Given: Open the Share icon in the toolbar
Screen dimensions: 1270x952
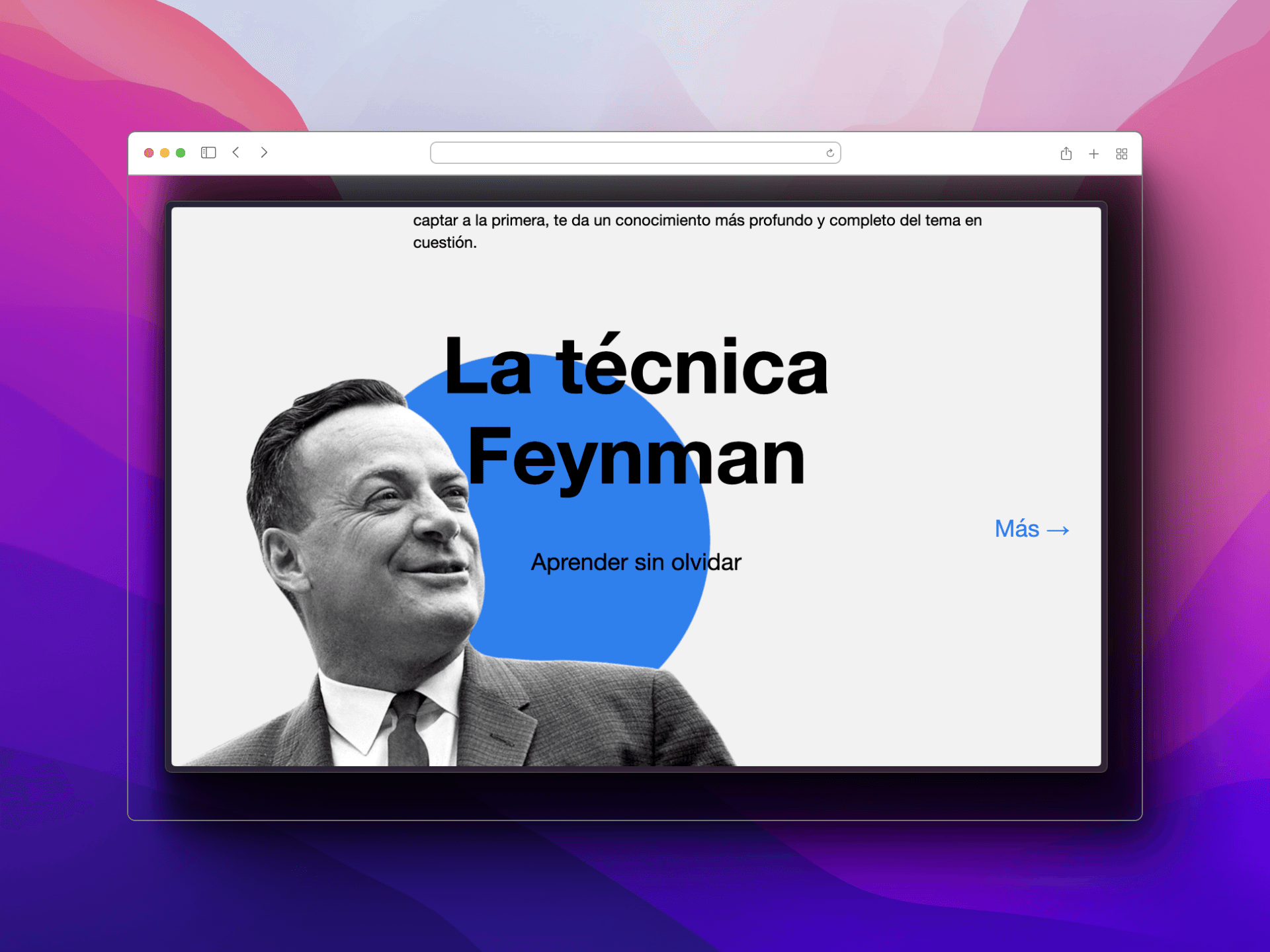Looking at the screenshot, I should pos(1066,153).
